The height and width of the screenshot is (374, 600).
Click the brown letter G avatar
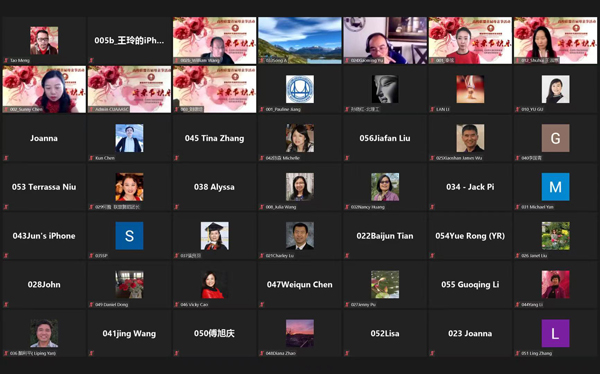[x=555, y=138]
